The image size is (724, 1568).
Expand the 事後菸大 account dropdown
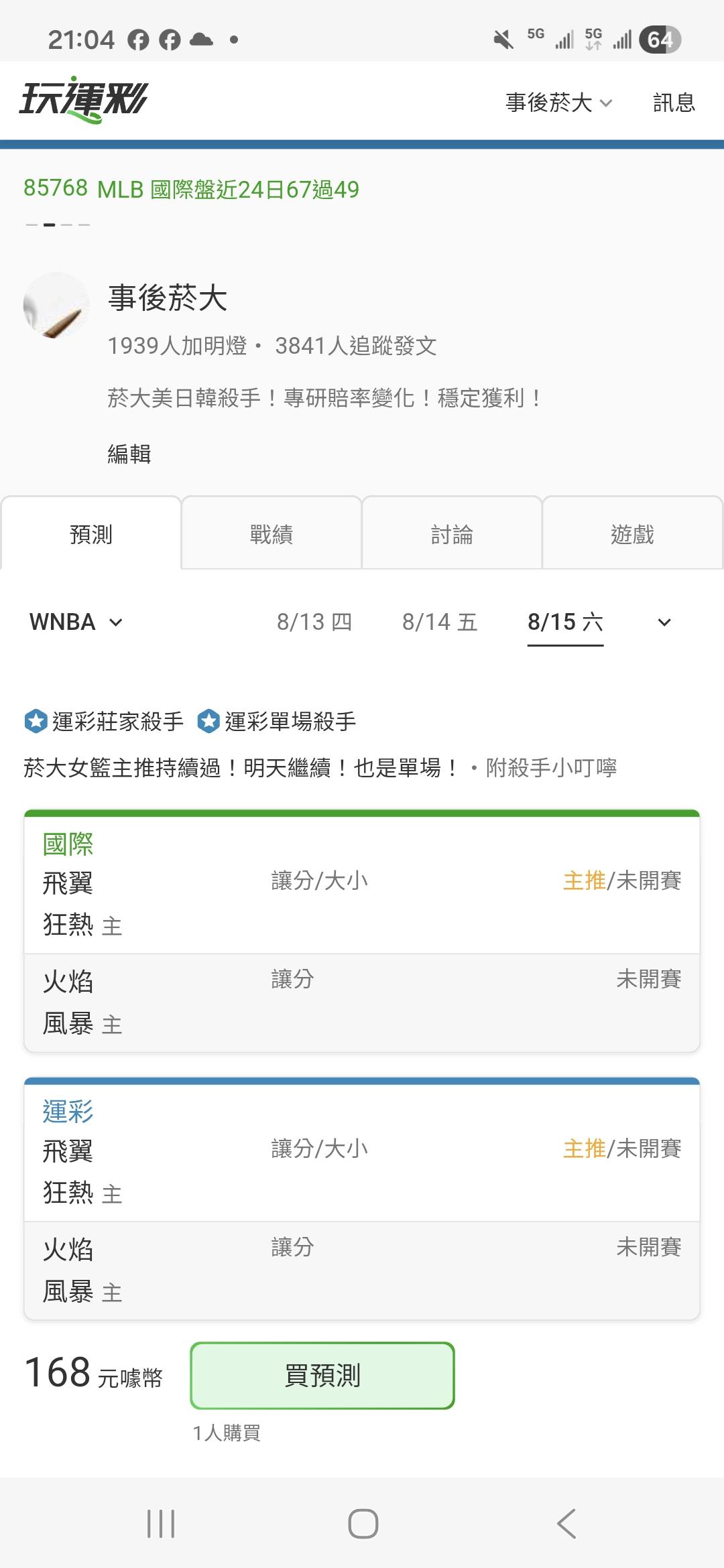559,103
